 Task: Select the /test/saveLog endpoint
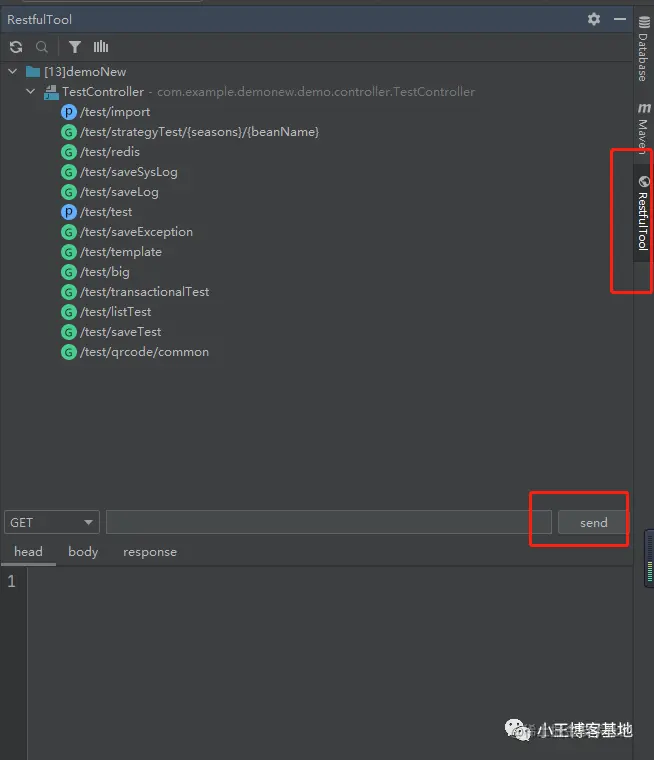point(119,192)
